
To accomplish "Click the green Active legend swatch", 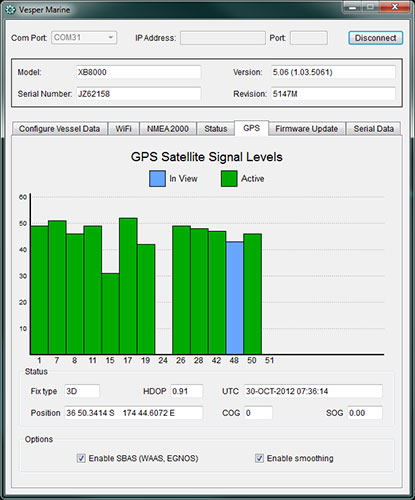I will [x=229, y=179].
